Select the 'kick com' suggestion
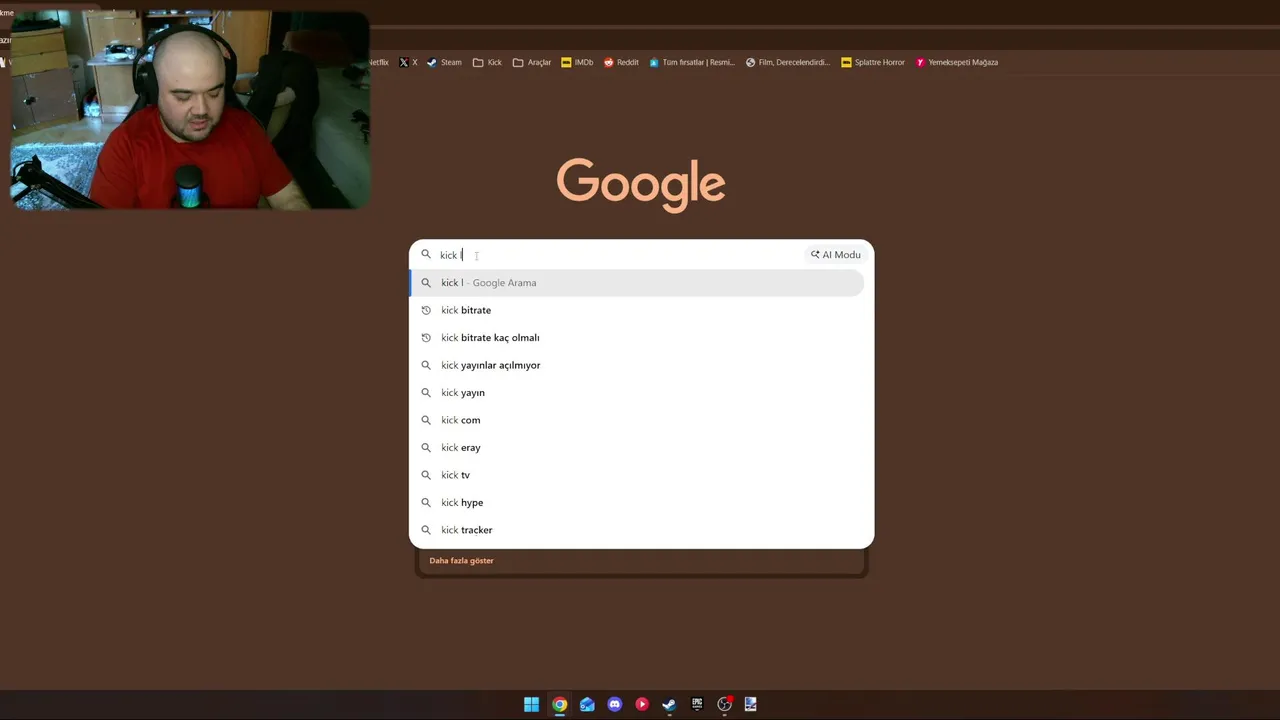The width and height of the screenshot is (1280, 720). (x=637, y=420)
